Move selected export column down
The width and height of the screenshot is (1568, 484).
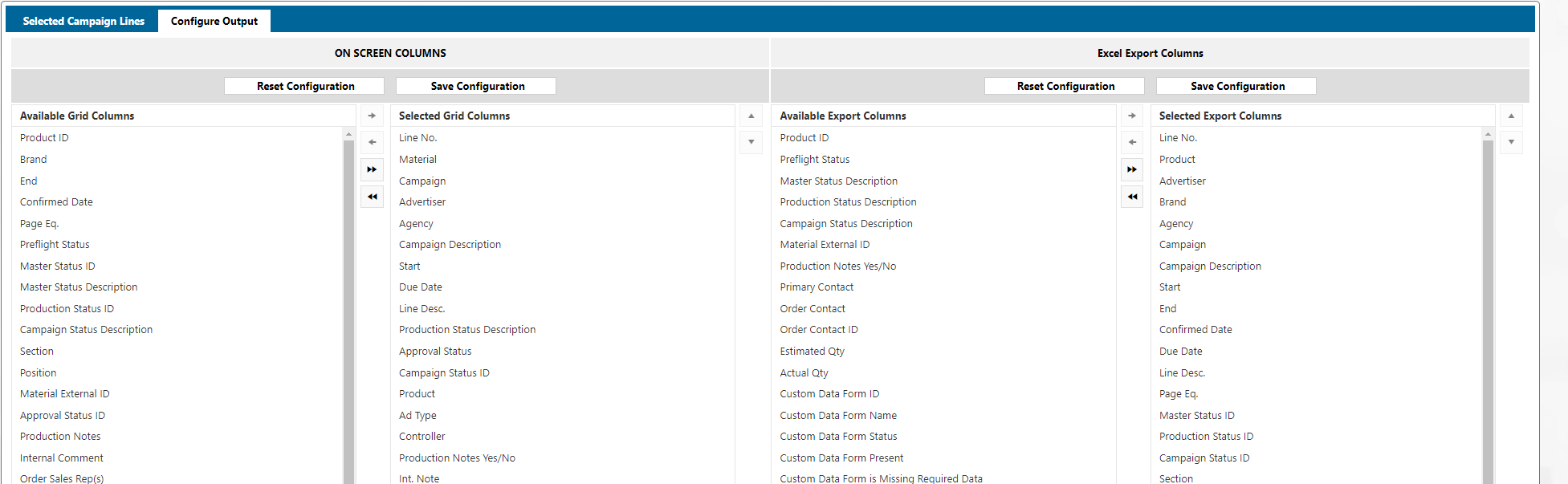tap(1511, 142)
